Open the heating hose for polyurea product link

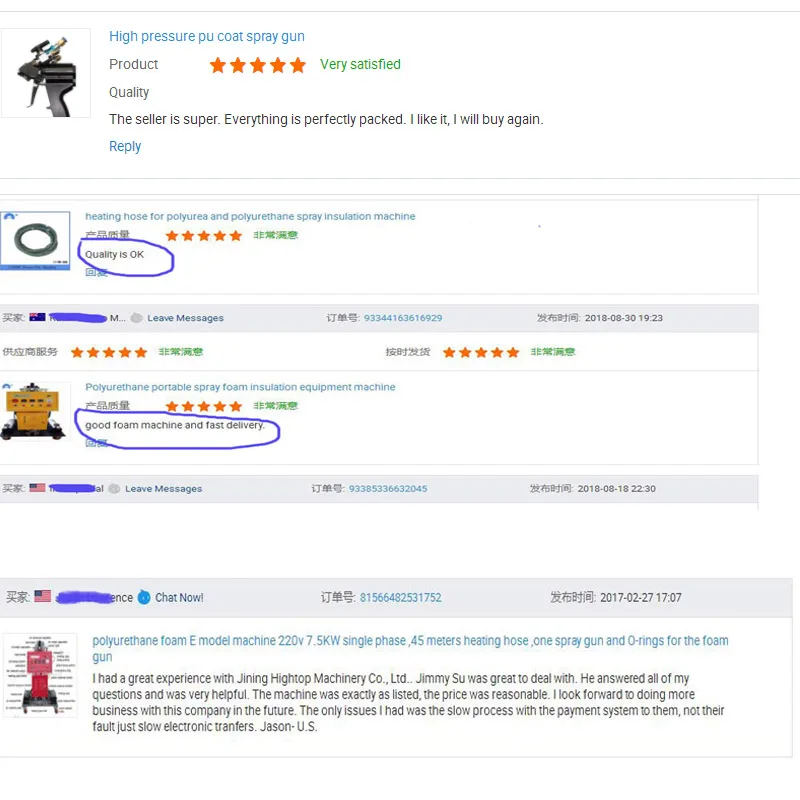[250, 216]
